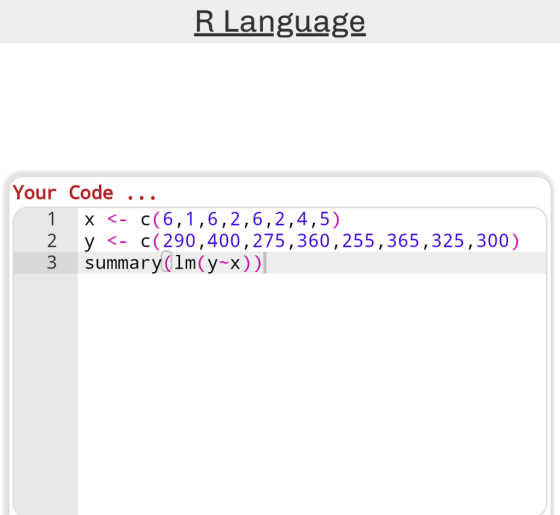This screenshot has width=560, height=515.
Task: Click the assignment arrow on line 2
Action: 117,241
